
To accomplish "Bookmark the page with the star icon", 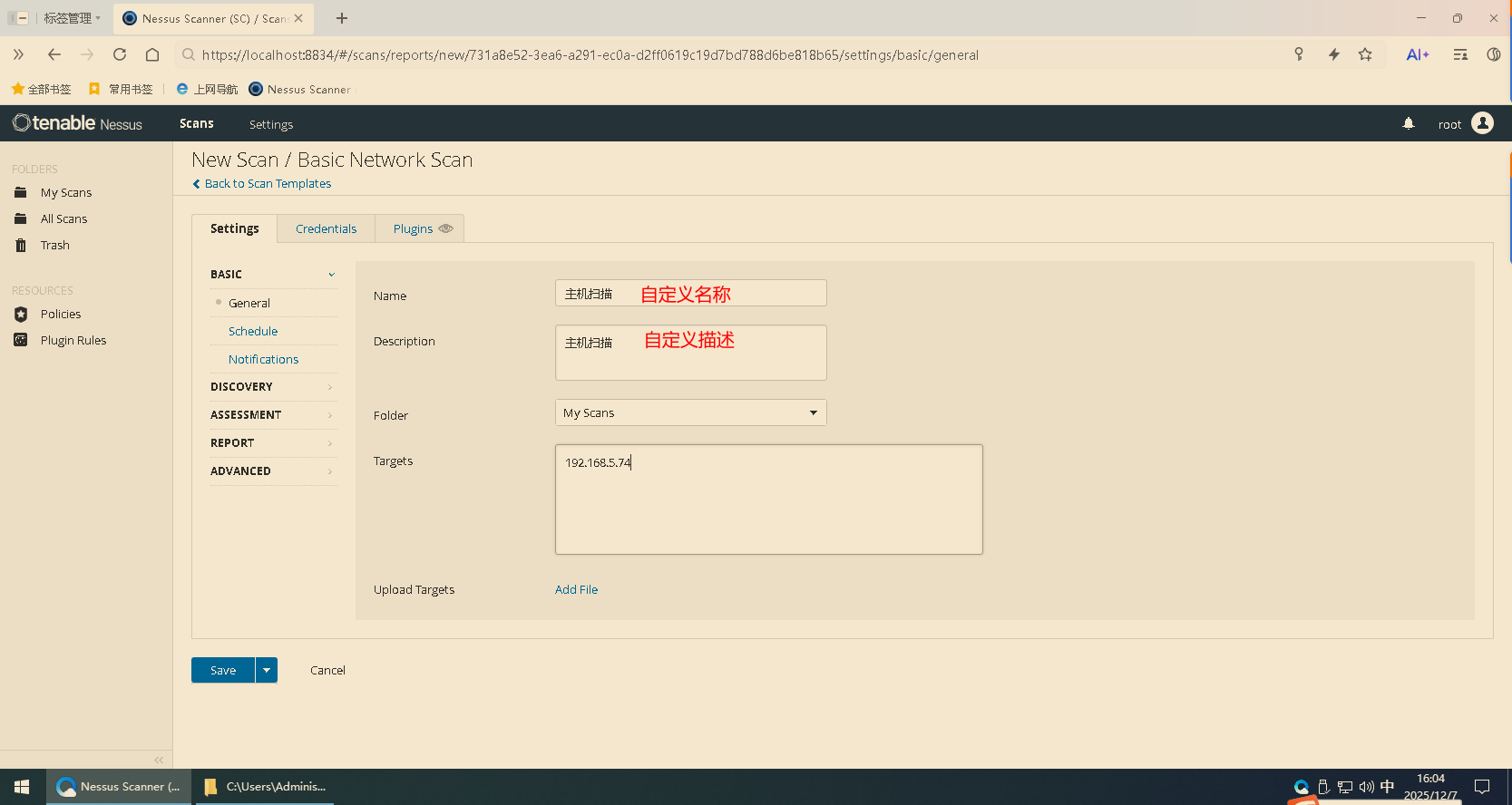I will pyautogui.click(x=1365, y=54).
